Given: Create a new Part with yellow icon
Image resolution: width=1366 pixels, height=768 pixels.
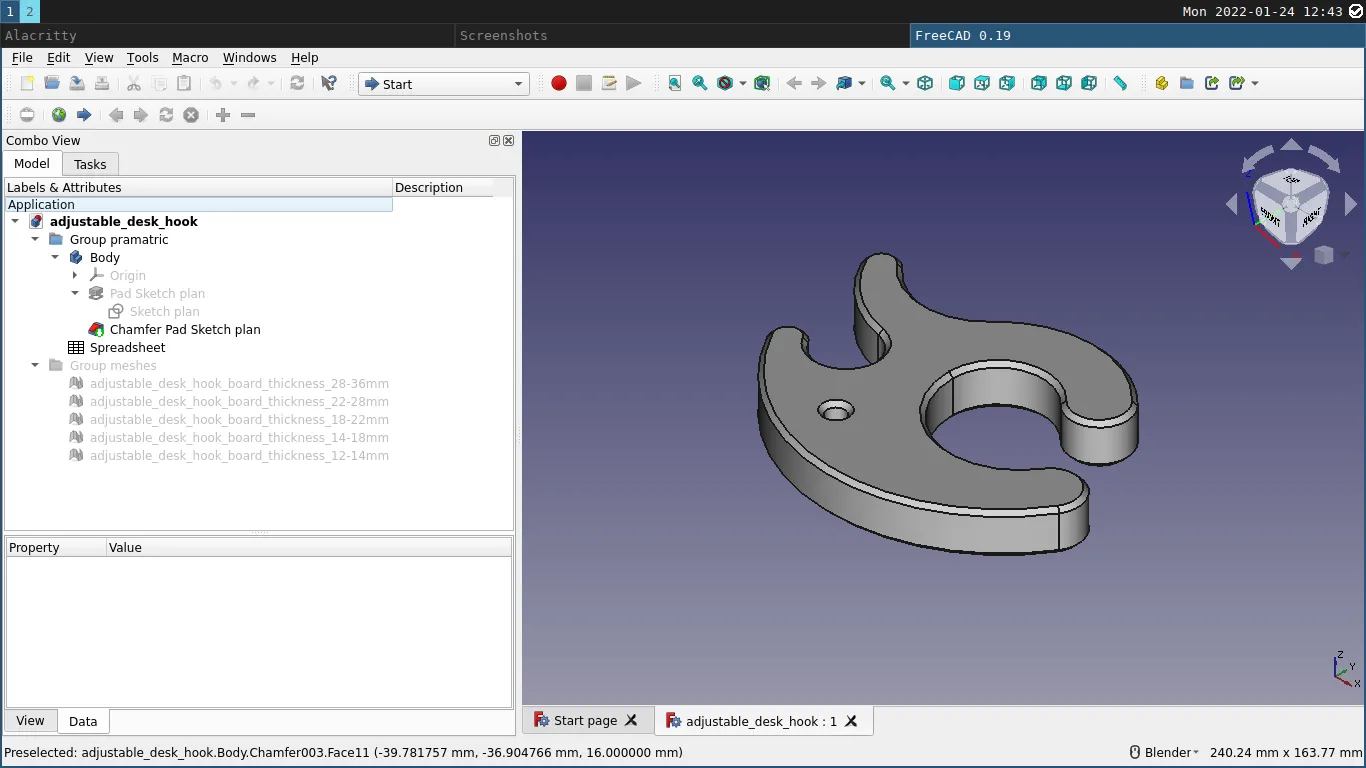Looking at the screenshot, I should (x=1161, y=84).
